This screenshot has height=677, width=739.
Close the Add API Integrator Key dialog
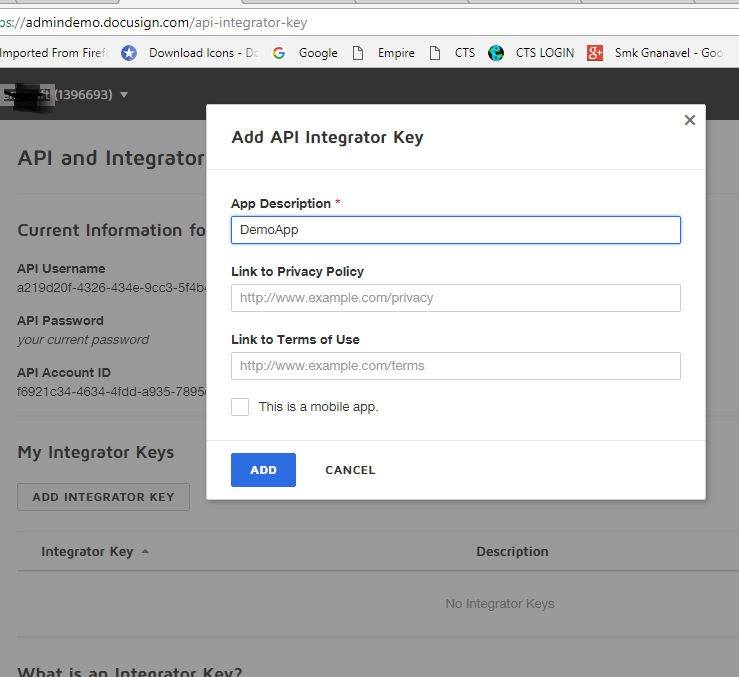[690, 120]
